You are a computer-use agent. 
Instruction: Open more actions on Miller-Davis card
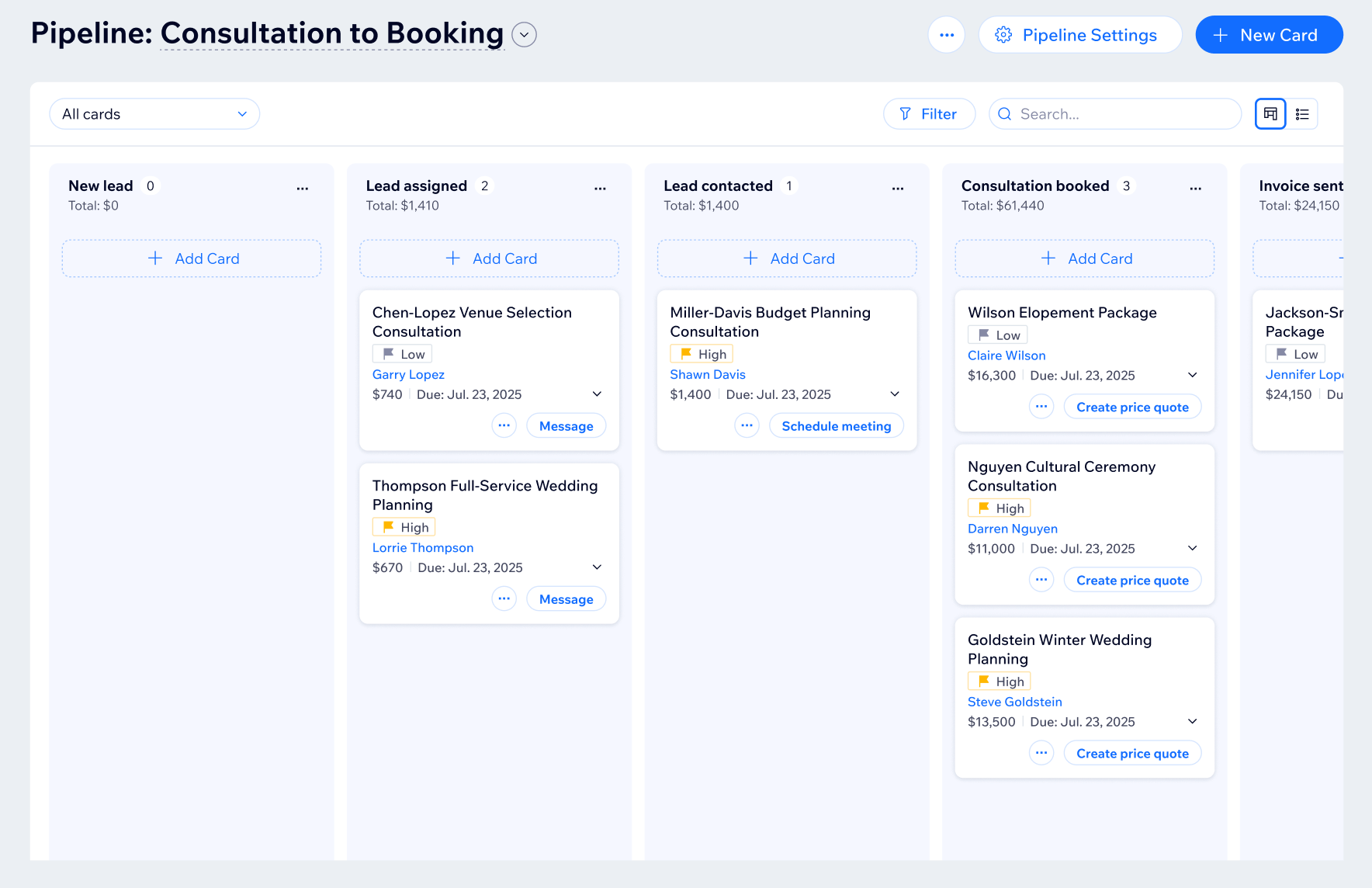747,425
